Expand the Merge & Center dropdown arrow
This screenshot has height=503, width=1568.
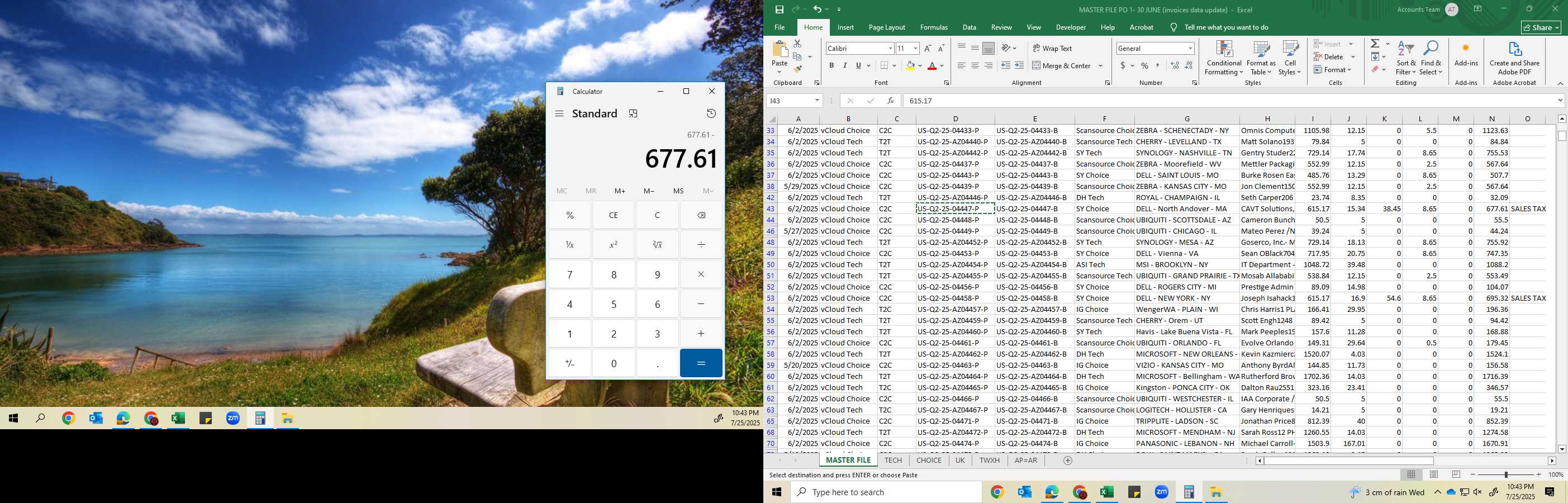[x=1100, y=65]
